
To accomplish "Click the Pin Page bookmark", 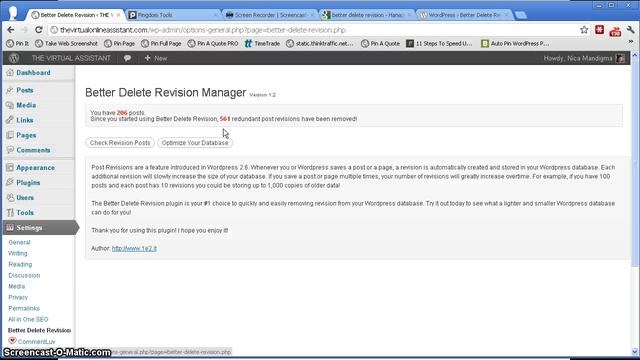I will pyautogui.click(x=119, y=43).
